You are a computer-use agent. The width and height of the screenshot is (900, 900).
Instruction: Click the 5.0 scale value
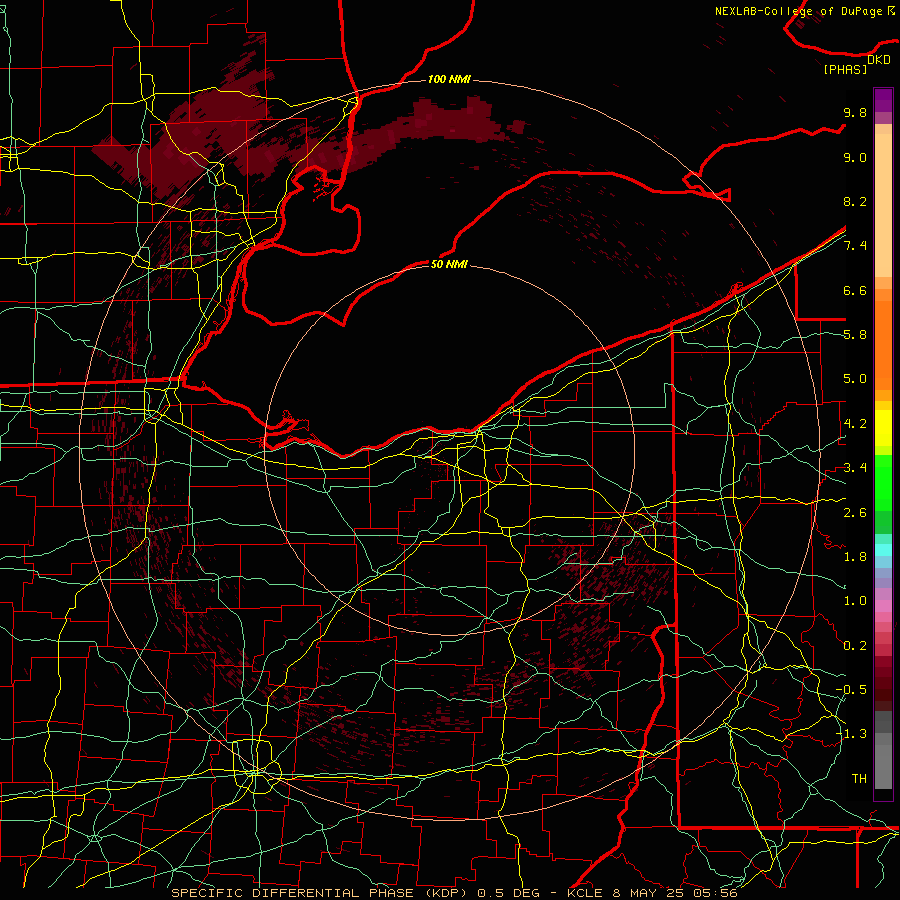[x=855, y=379]
